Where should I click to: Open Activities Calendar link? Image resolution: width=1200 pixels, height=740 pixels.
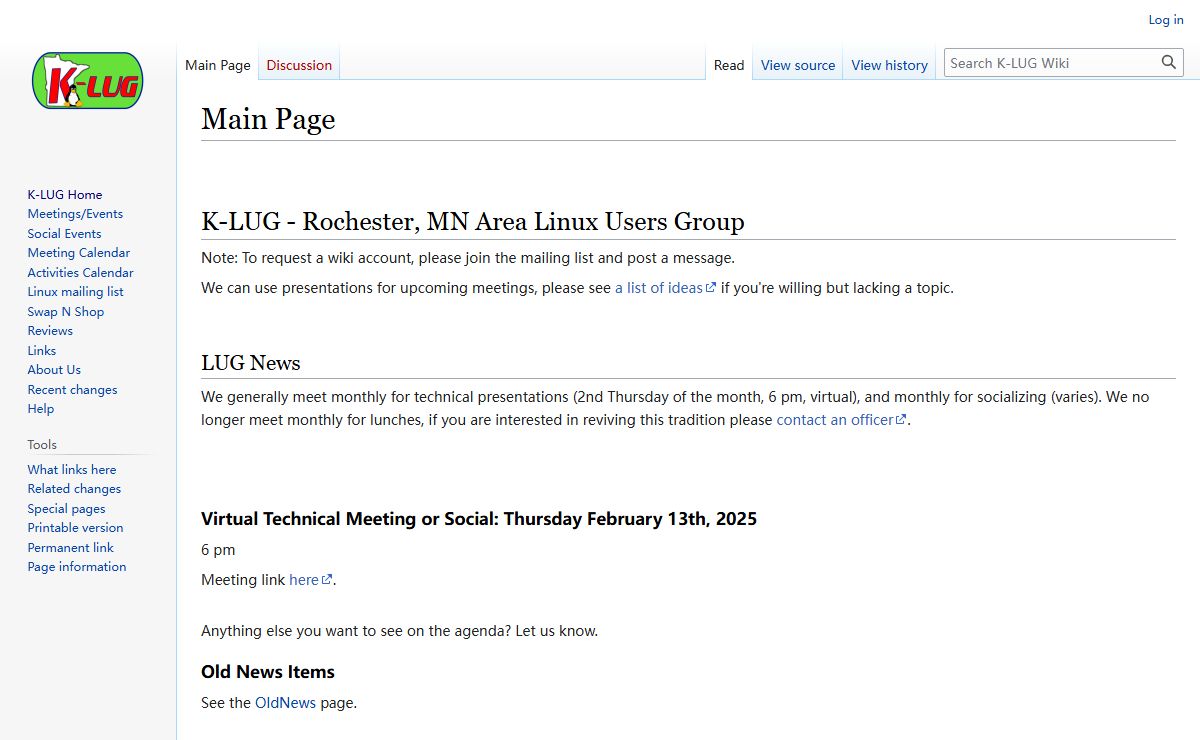click(80, 272)
